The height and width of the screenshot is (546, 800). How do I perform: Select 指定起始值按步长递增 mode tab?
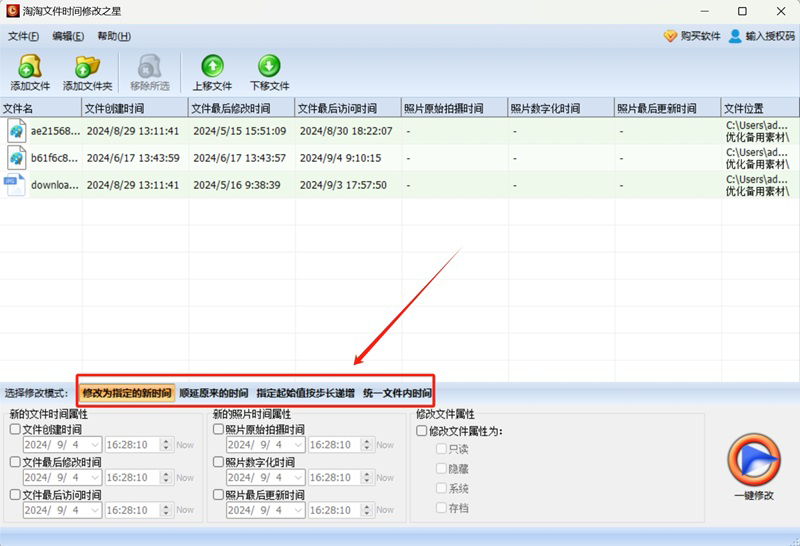[305, 393]
